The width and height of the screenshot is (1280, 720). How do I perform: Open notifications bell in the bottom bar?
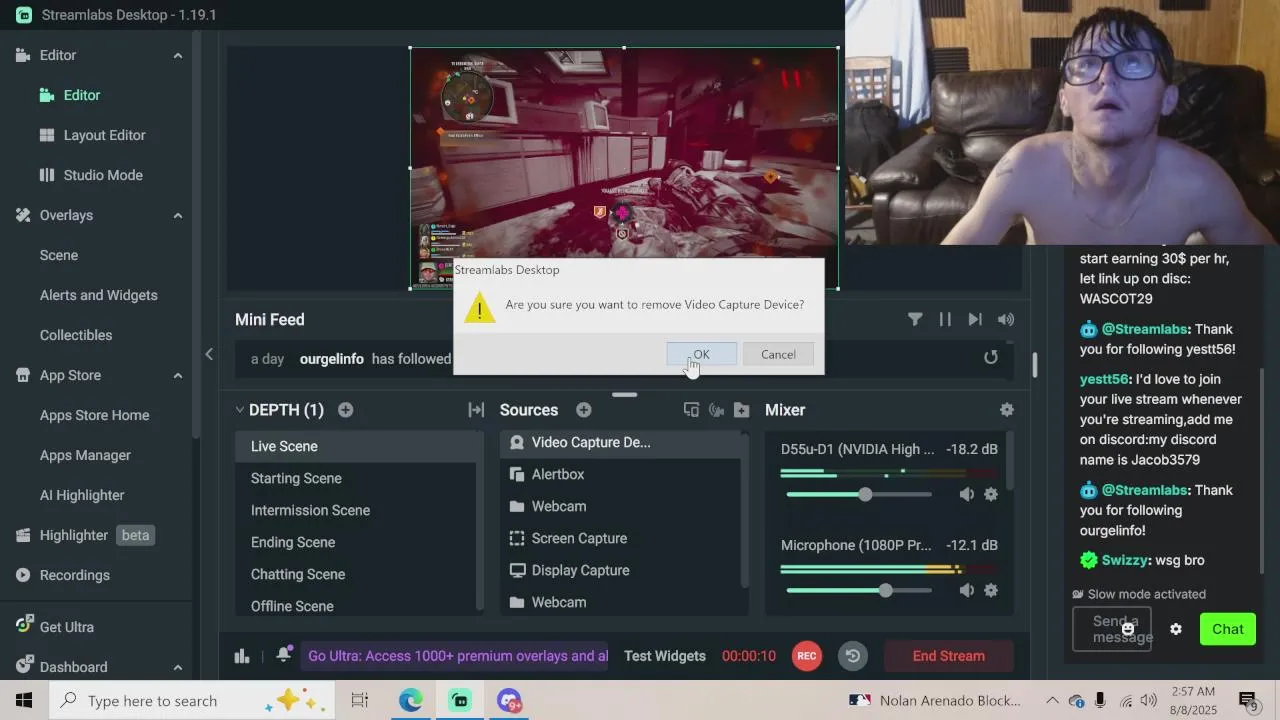[x=284, y=655]
